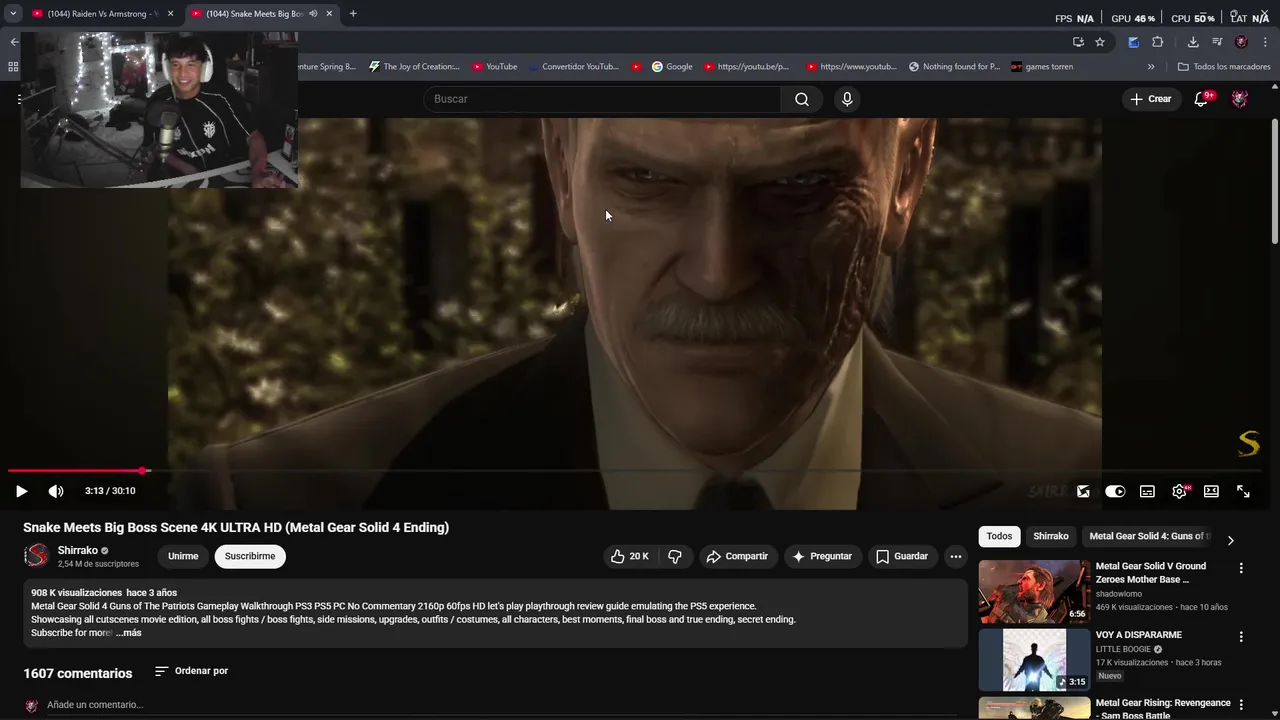
Task: Open the Todos los marcadores folder
Action: (1224, 67)
